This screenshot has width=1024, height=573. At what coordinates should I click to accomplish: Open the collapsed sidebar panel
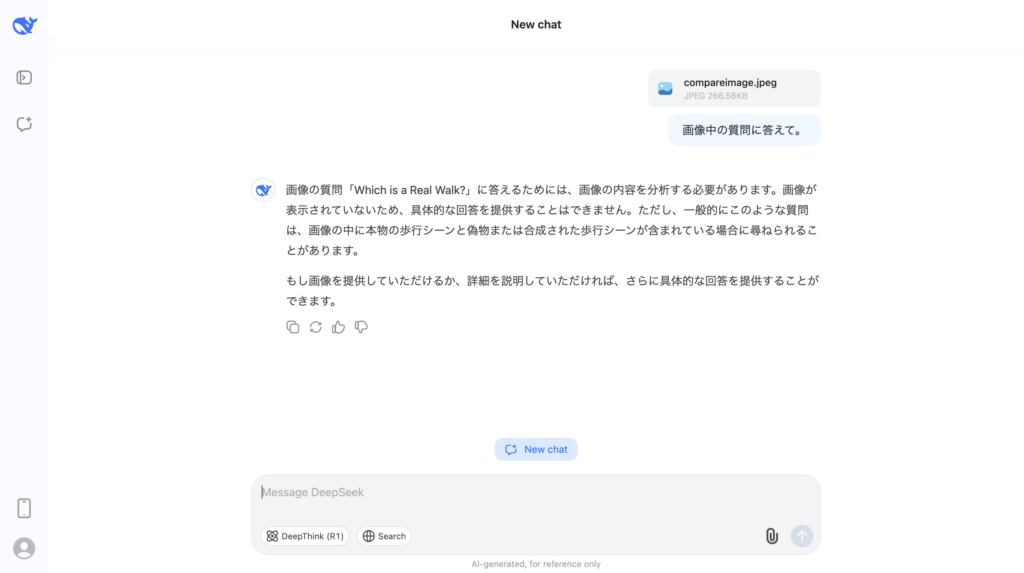[24, 77]
